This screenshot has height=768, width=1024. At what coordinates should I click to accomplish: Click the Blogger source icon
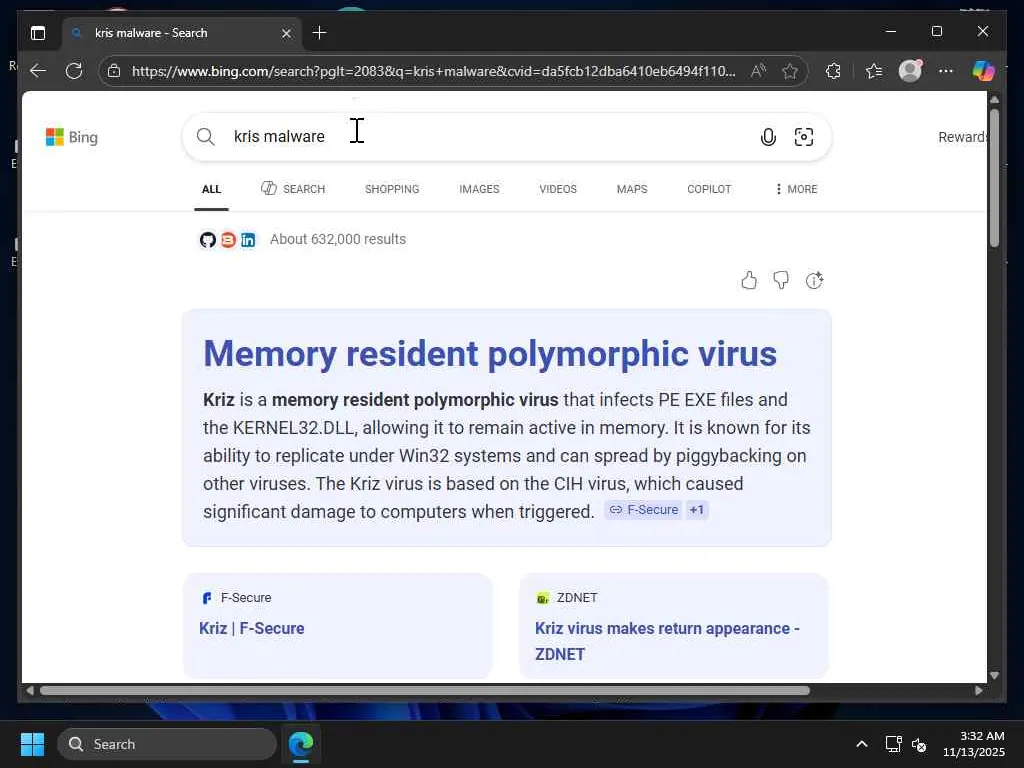[x=228, y=240]
